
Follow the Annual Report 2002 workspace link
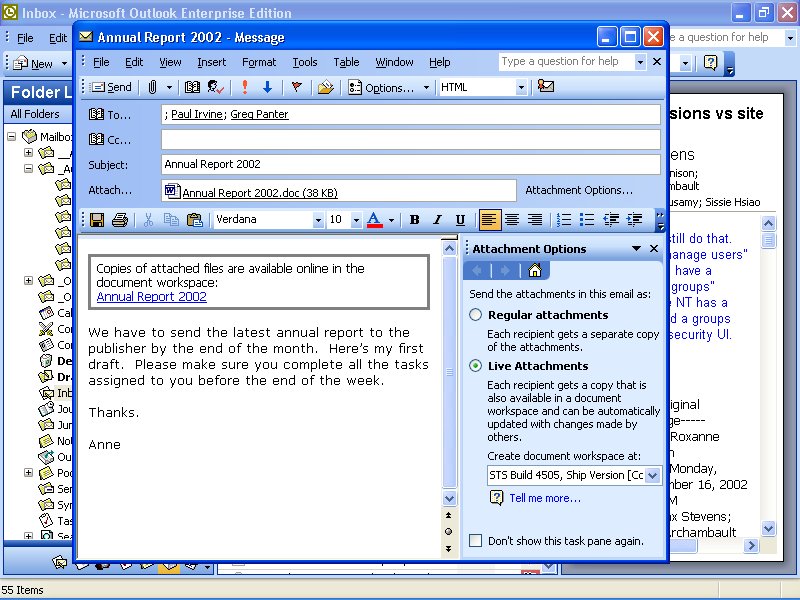[x=152, y=296]
